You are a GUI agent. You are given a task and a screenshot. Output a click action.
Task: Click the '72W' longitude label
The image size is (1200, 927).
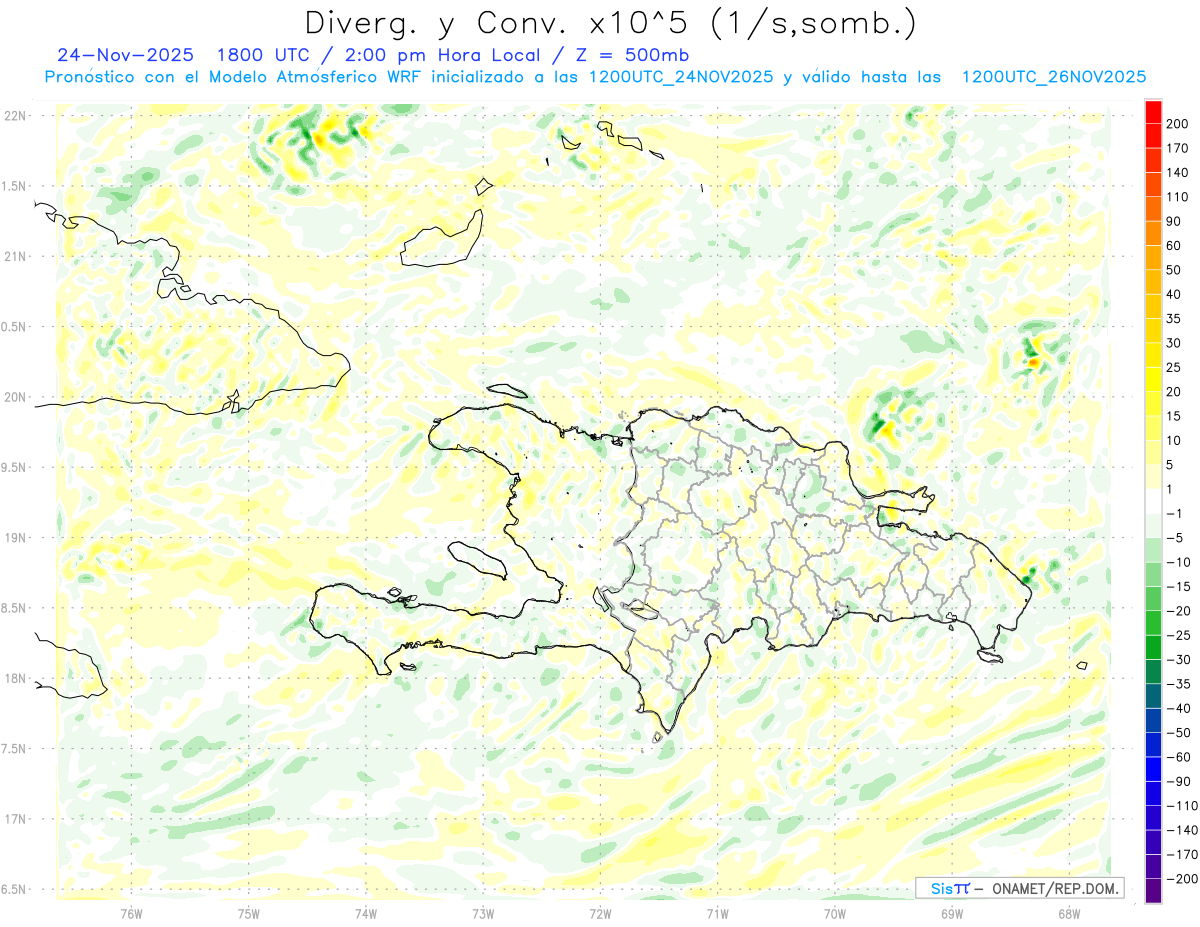[x=600, y=913]
